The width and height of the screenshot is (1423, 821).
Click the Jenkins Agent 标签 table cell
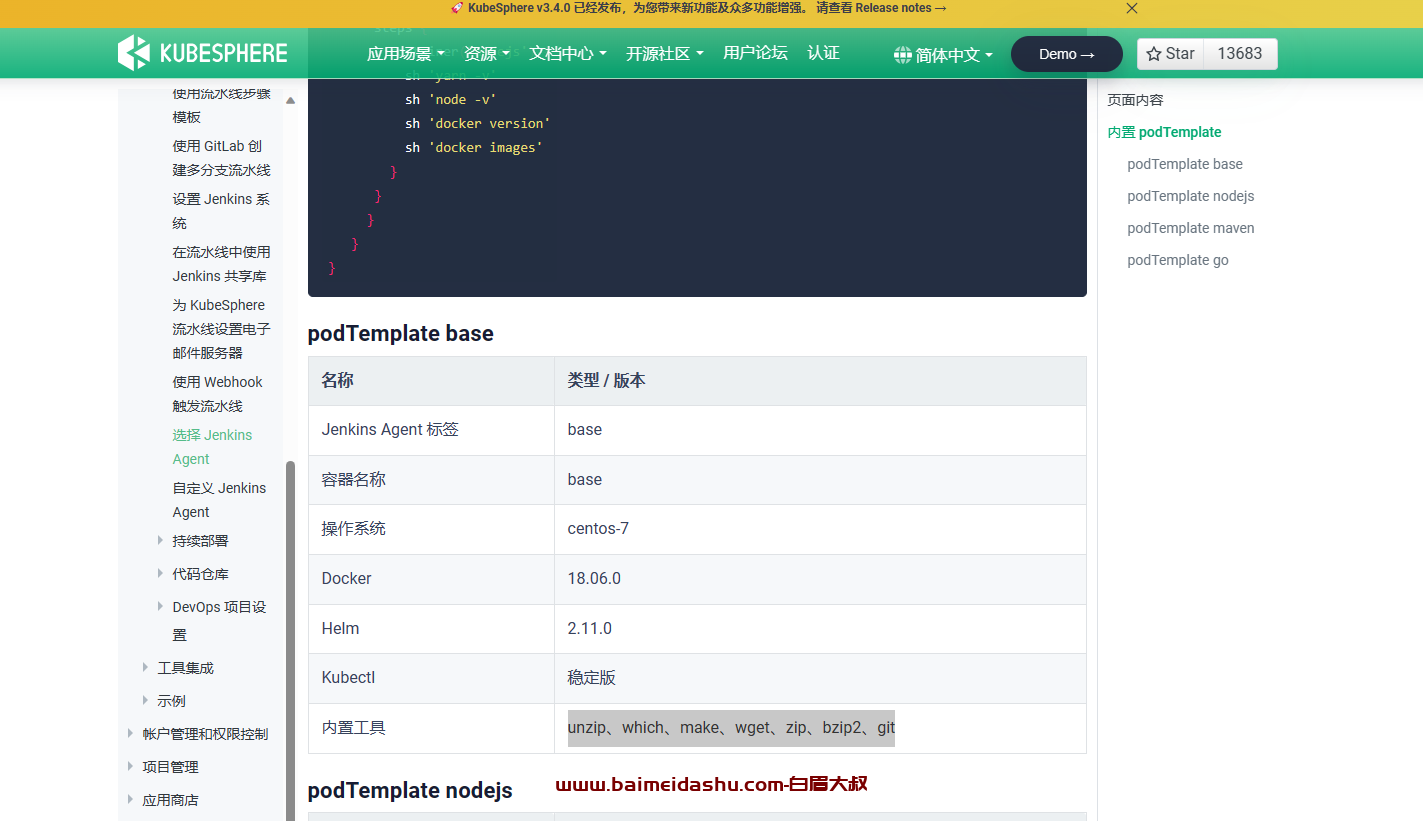[431, 430]
